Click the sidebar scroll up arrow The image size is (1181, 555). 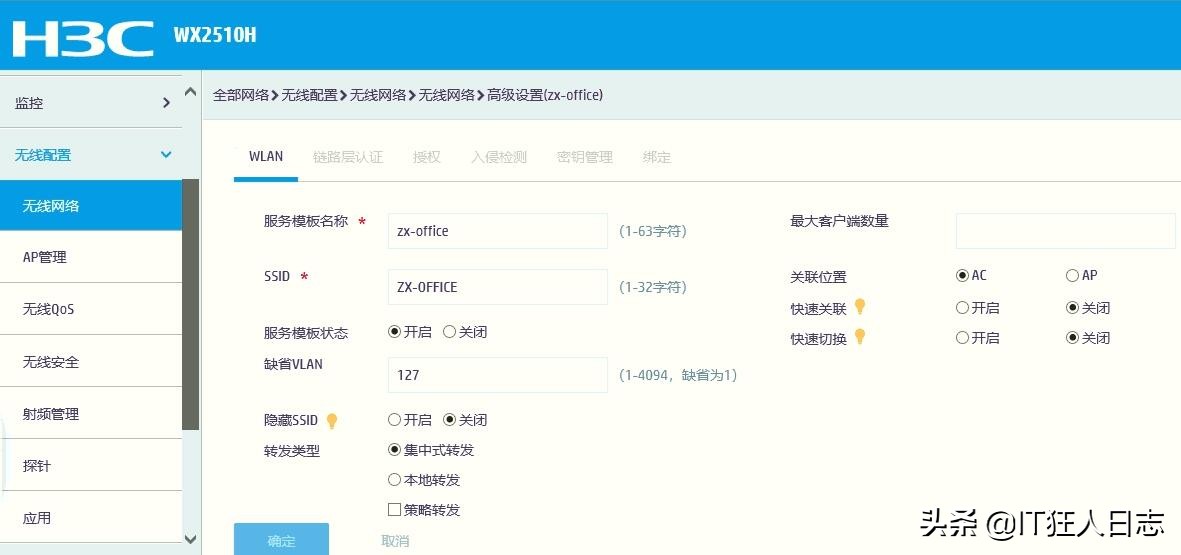click(x=191, y=92)
